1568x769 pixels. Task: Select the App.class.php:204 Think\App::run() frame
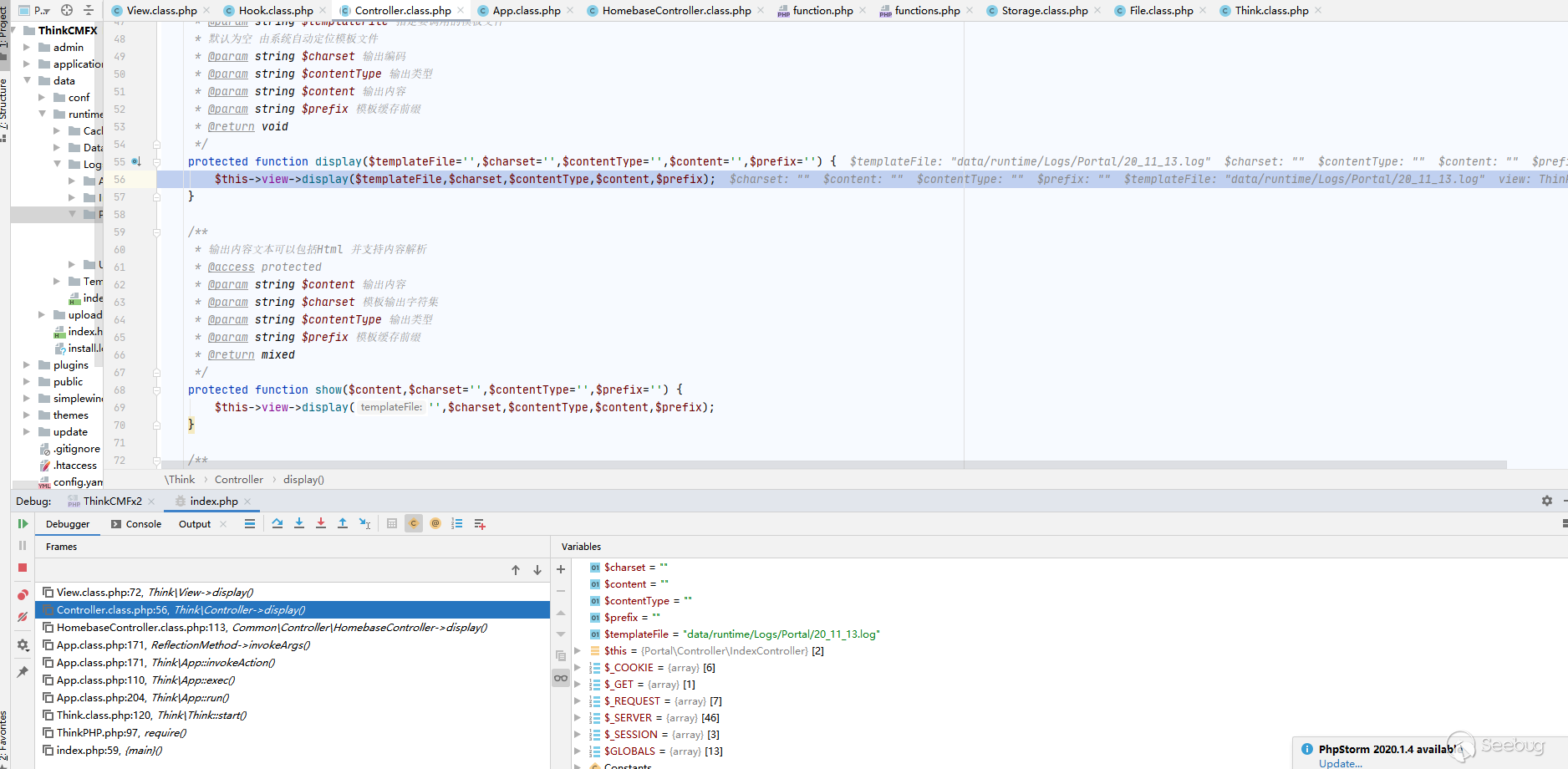(x=142, y=698)
